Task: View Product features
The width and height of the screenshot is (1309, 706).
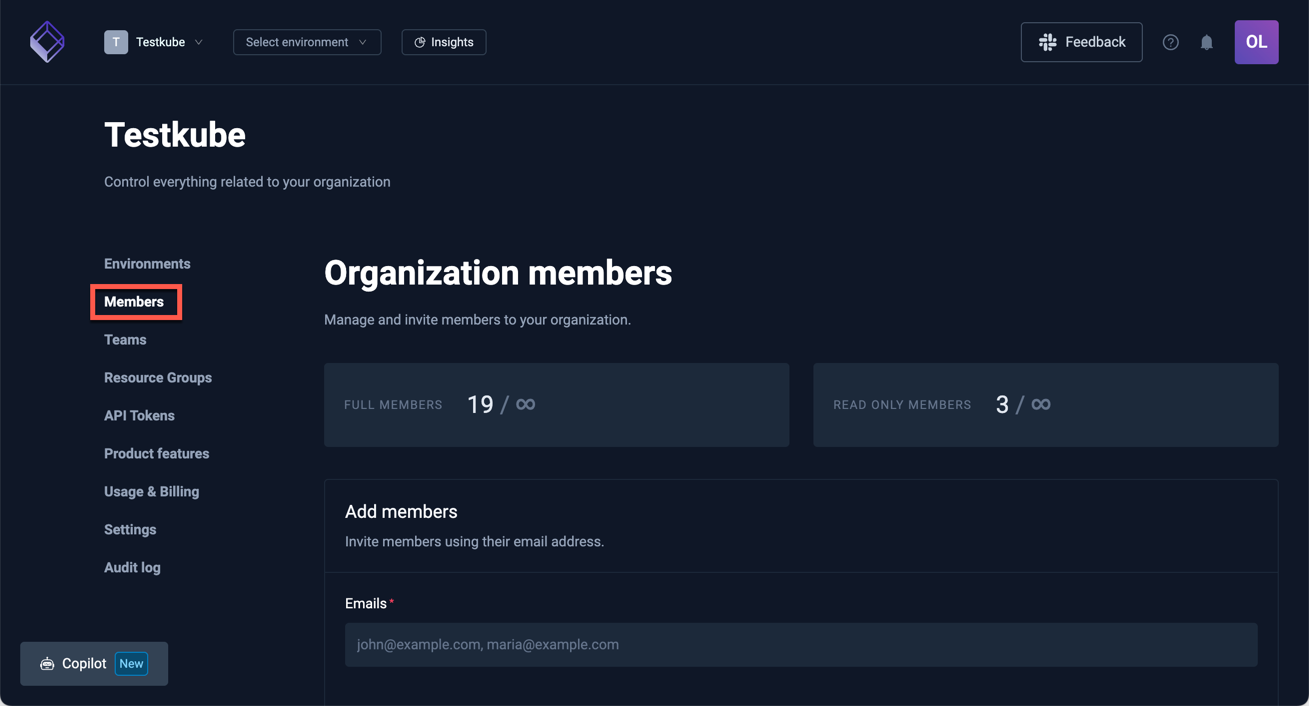Action: 156,453
